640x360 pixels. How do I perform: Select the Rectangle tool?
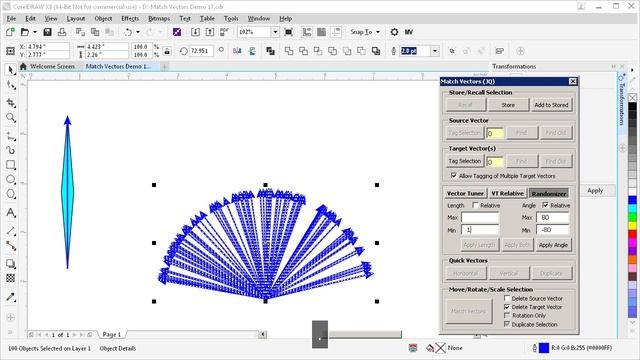(11, 165)
